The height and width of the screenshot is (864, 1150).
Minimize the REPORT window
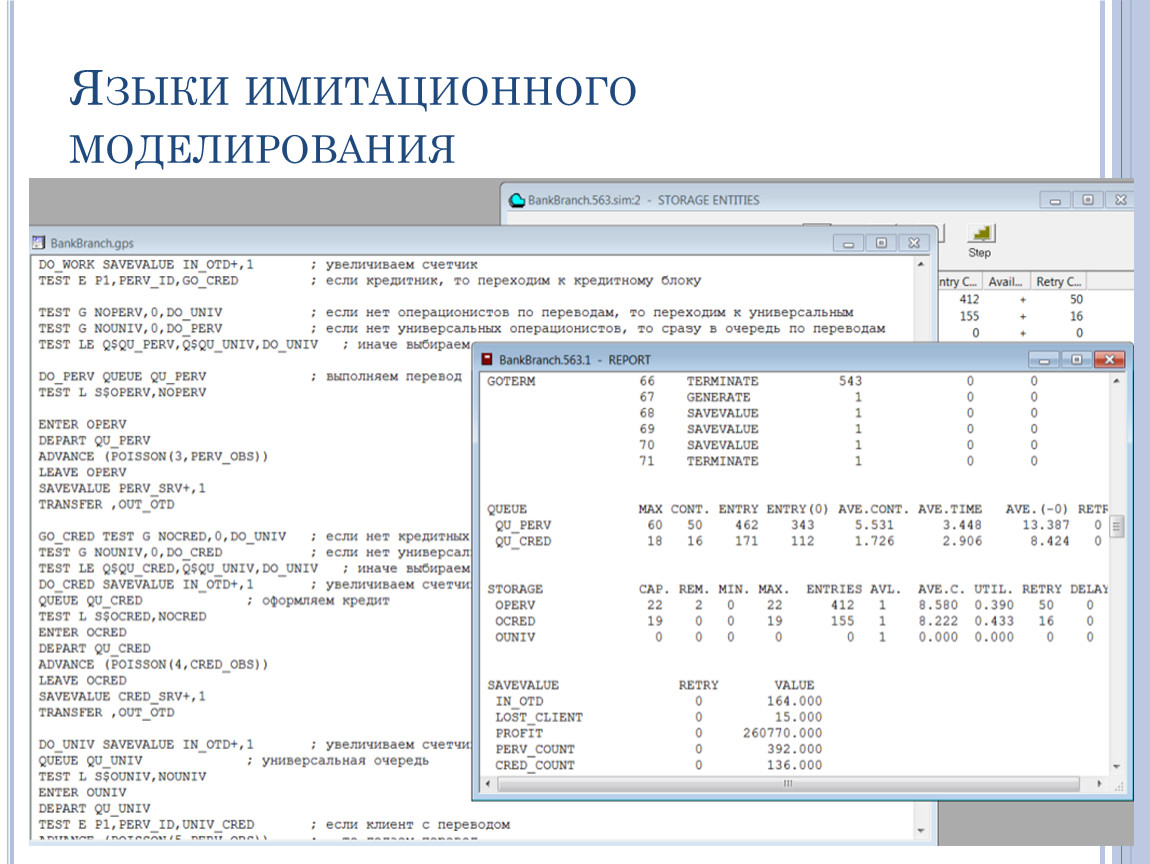(x=1044, y=359)
